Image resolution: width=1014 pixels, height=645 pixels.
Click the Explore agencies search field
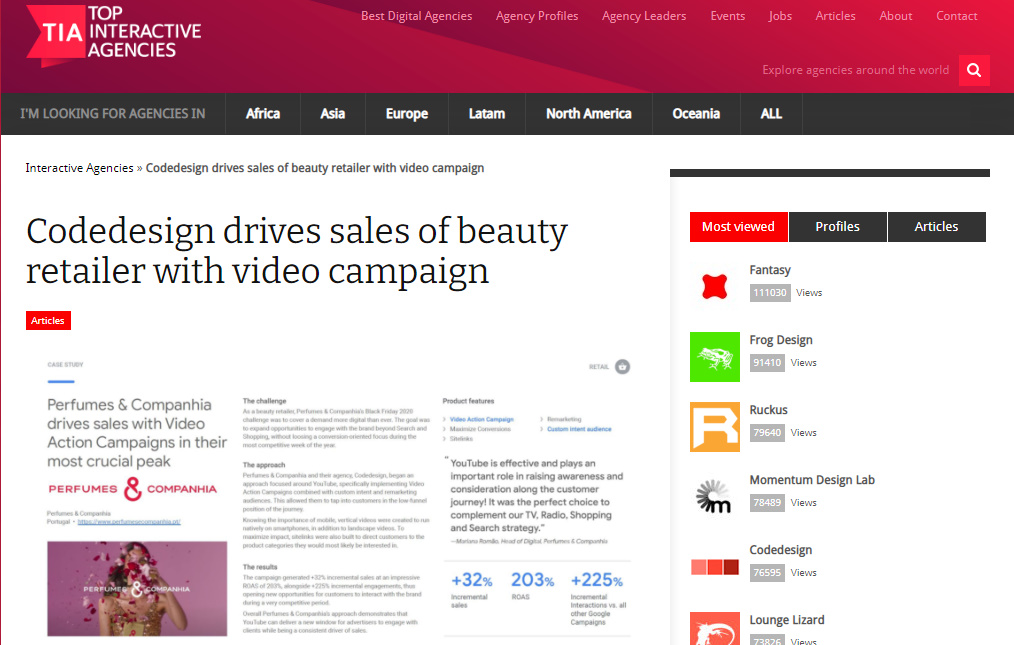tap(856, 70)
